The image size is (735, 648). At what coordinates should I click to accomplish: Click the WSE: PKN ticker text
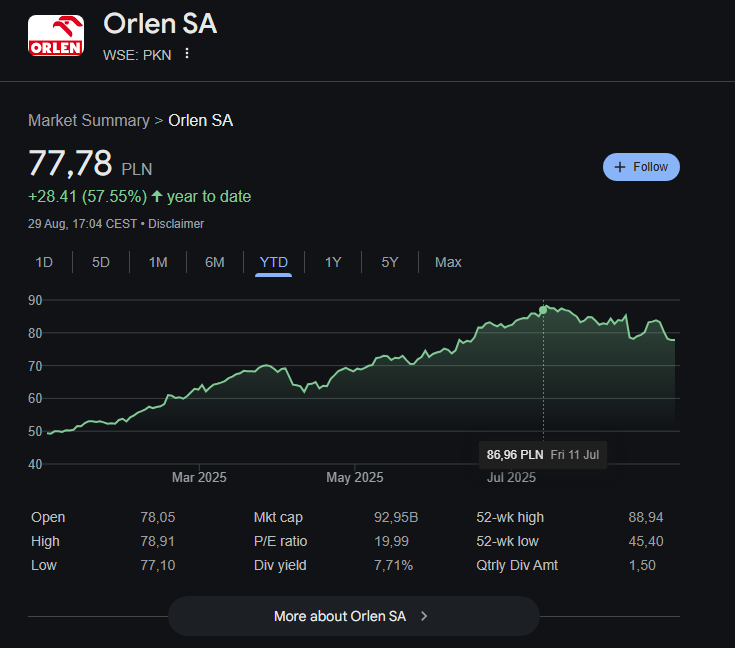click(x=137, y=55)
